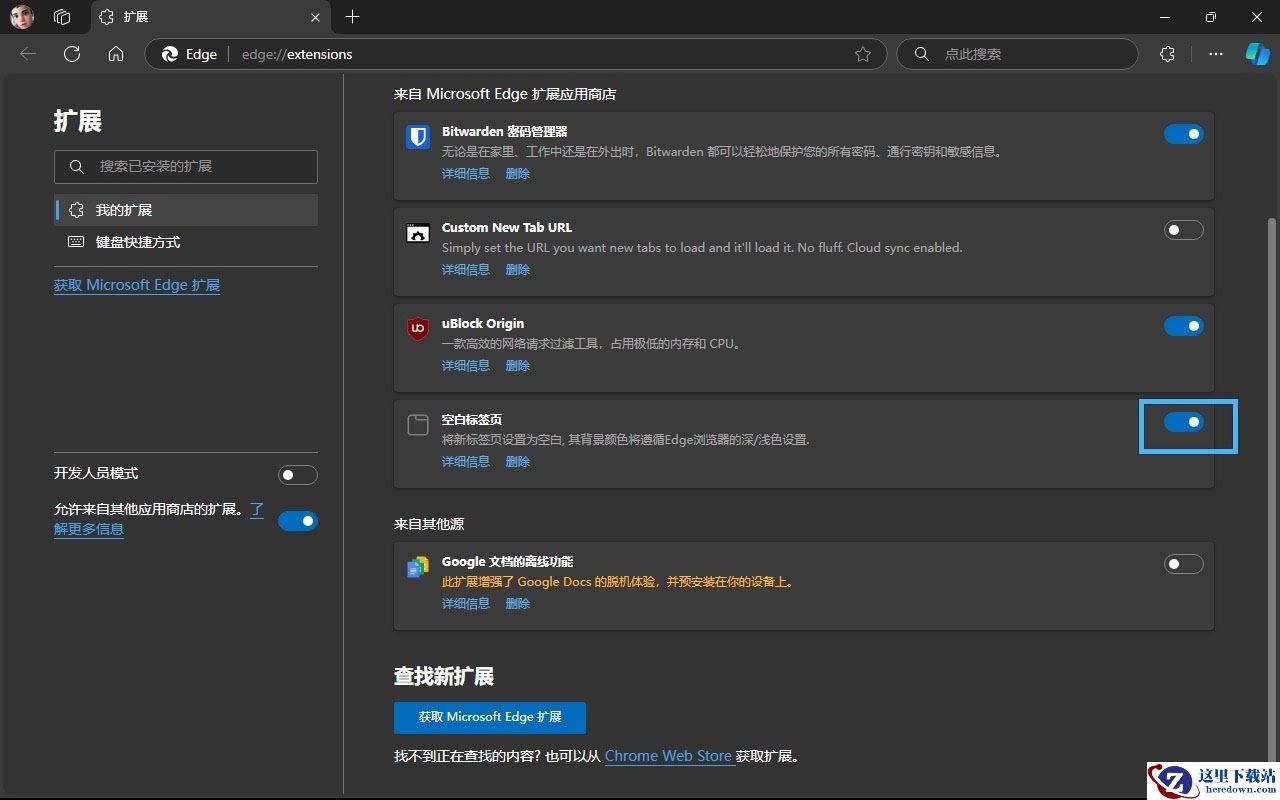The image size is (1280, 800).
Task: Open 获取 Microsoft Edge 扩展 sidebar link
Action: 137,285
